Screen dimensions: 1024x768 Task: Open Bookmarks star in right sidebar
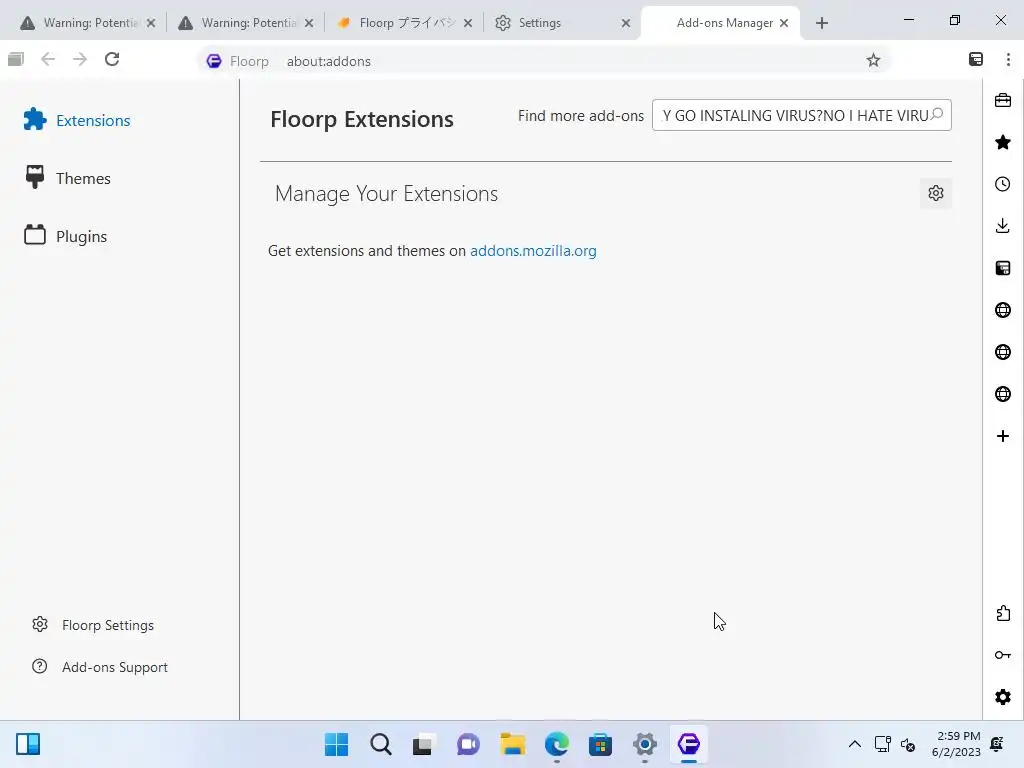[1003, 142]
